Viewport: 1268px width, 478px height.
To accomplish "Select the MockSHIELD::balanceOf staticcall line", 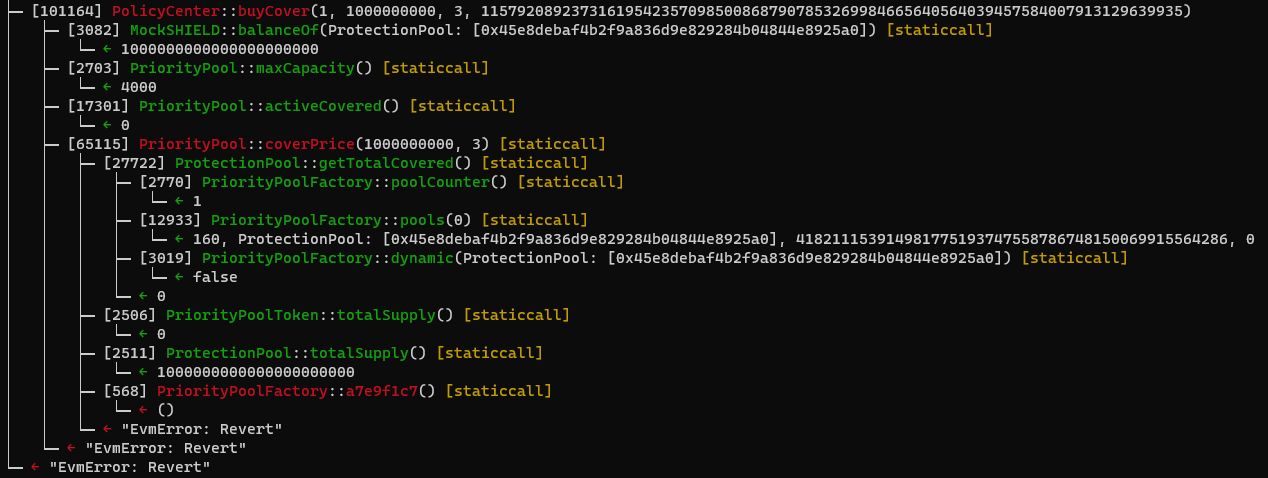I will click(x=530, y=30).
